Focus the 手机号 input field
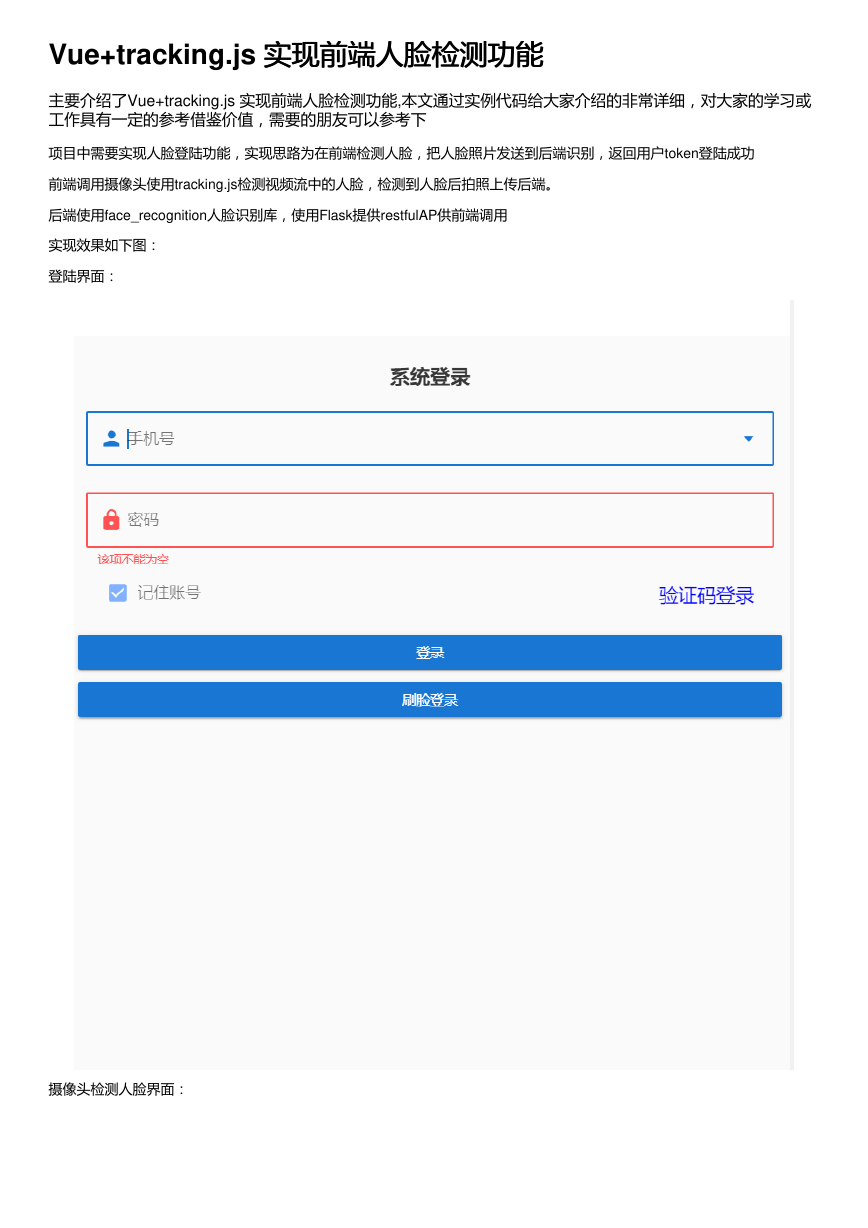 coord(430,439)
